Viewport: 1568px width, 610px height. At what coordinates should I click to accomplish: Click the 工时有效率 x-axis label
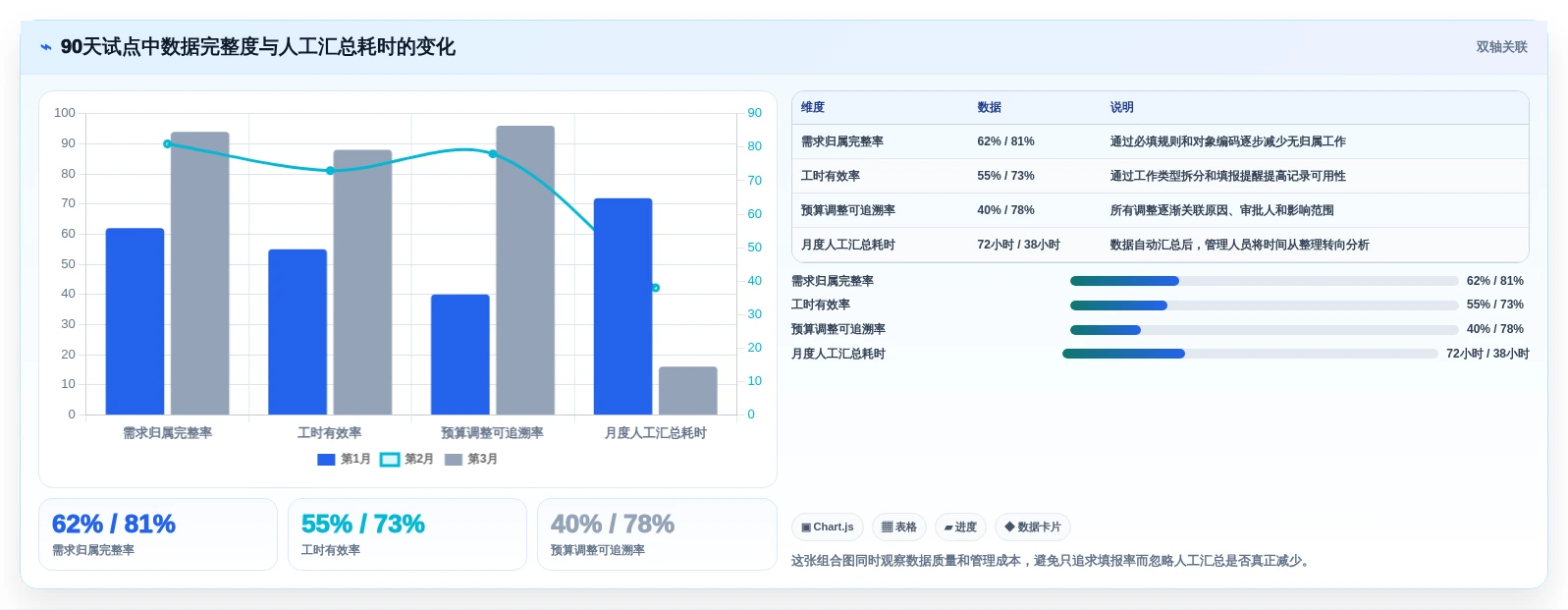click(x=330, y=433)
